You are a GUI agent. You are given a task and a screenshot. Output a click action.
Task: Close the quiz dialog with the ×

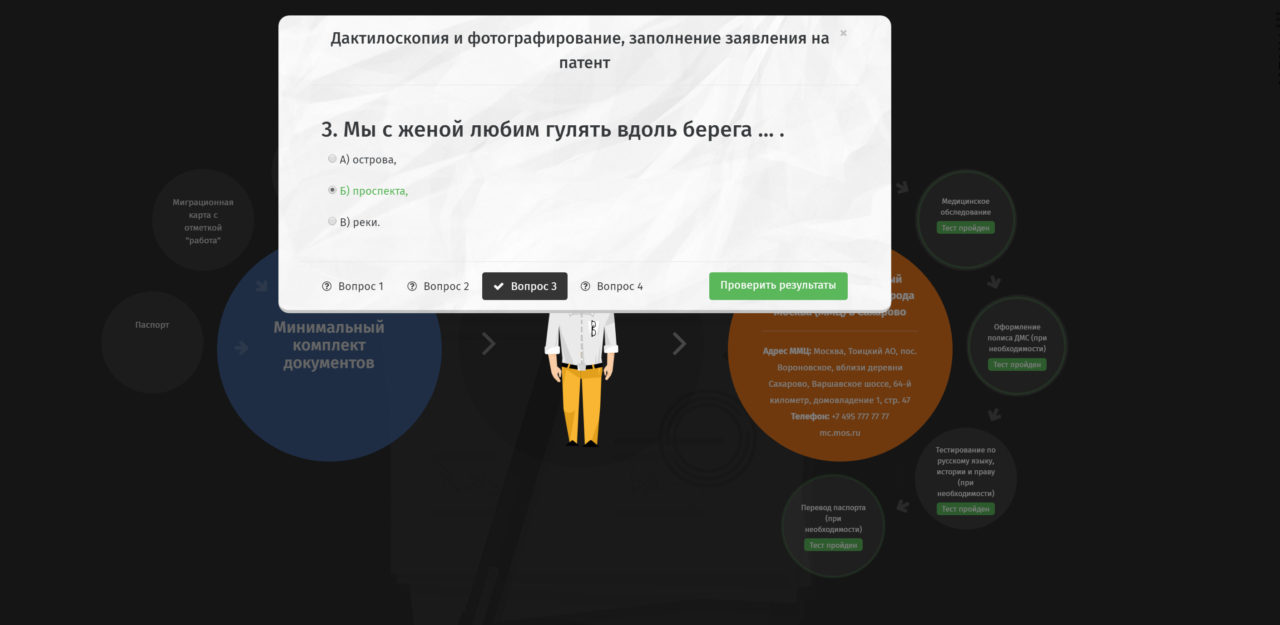(843, 33)
